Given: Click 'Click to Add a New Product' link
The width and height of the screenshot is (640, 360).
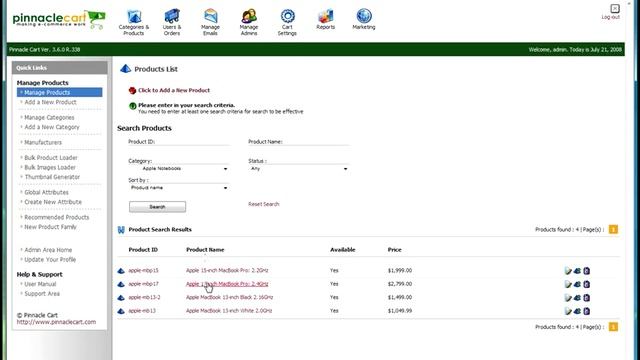Looking at the screenshot, I should 174,90.
